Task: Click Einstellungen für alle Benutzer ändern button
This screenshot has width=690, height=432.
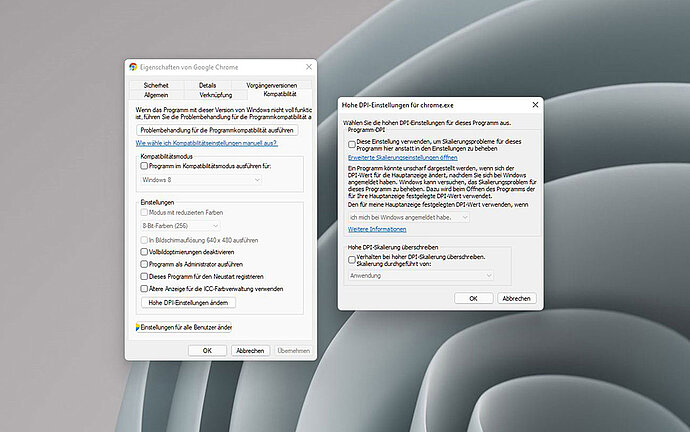Action: tap(184, 327)
